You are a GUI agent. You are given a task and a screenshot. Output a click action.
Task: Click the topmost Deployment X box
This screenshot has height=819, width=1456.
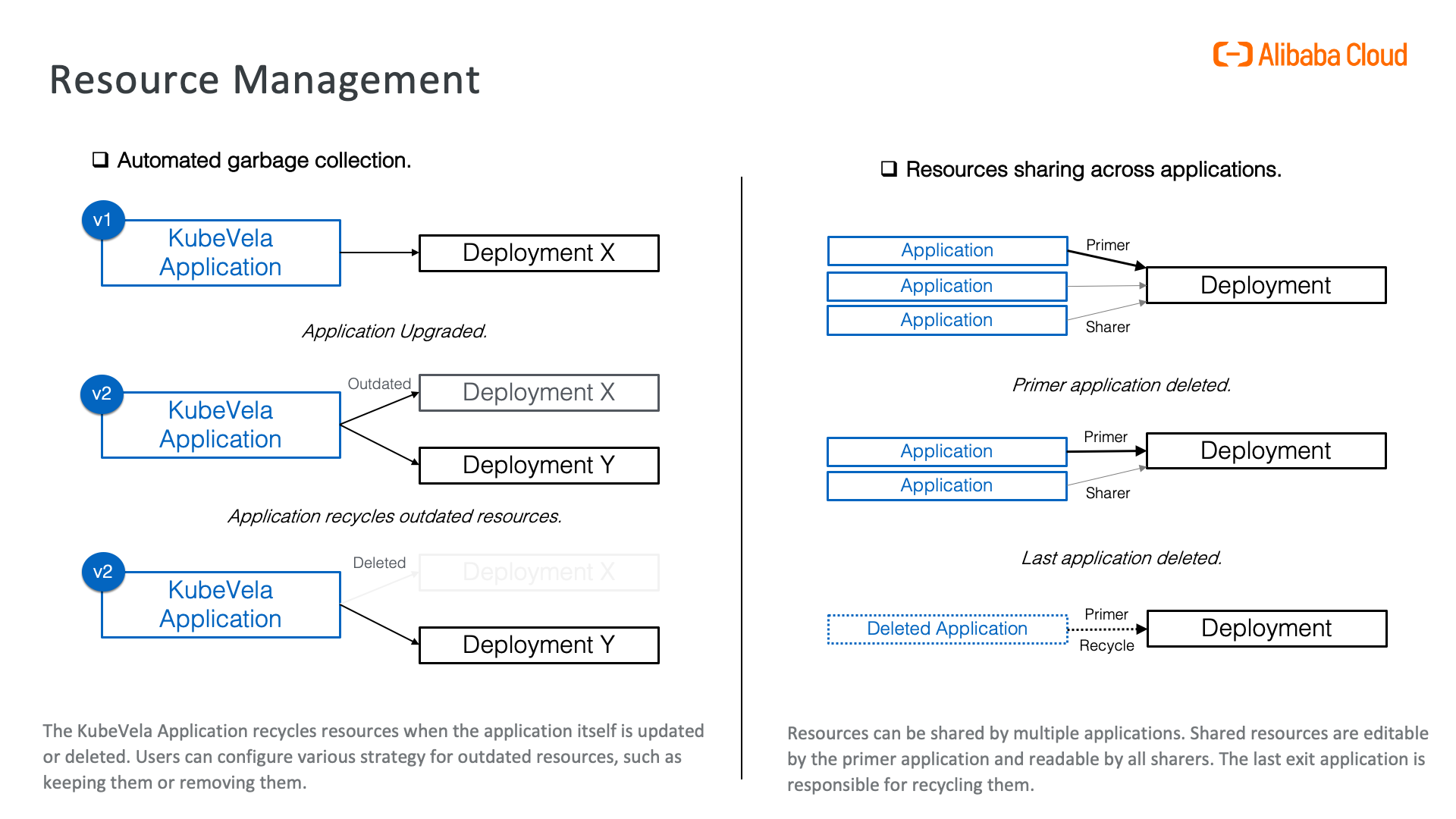pos(539,253)
